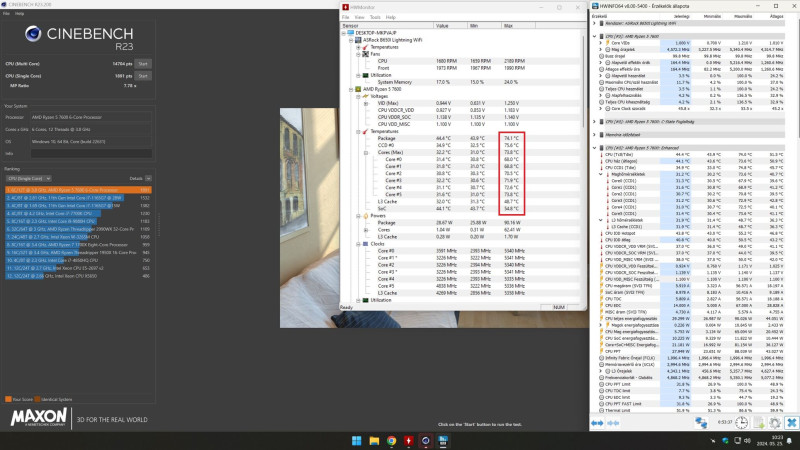This screenshot has height=450, width=800.
Task: Expand the VID (Max) row in HWMonitor
Action: (x=365, y=104)
